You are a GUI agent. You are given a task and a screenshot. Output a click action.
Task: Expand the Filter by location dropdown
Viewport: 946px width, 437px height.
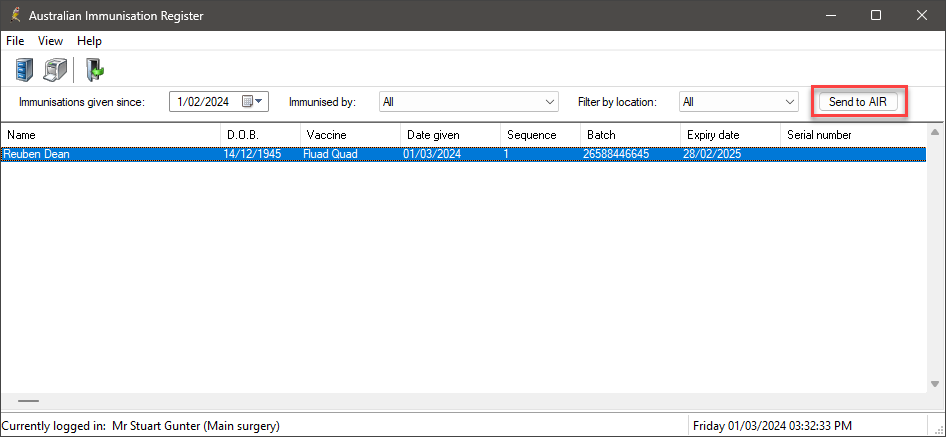click(790, 102)
